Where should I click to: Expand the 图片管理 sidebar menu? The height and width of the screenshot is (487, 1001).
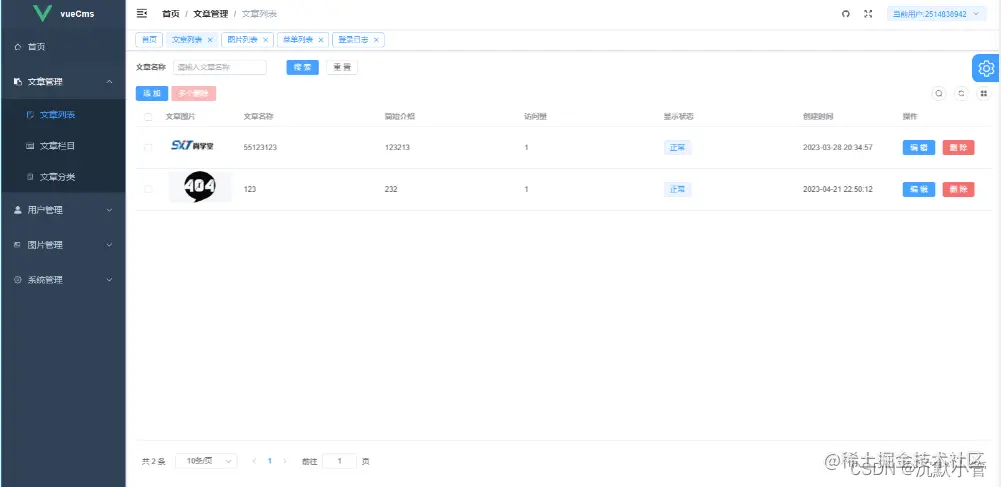click(x=63, y=244)
